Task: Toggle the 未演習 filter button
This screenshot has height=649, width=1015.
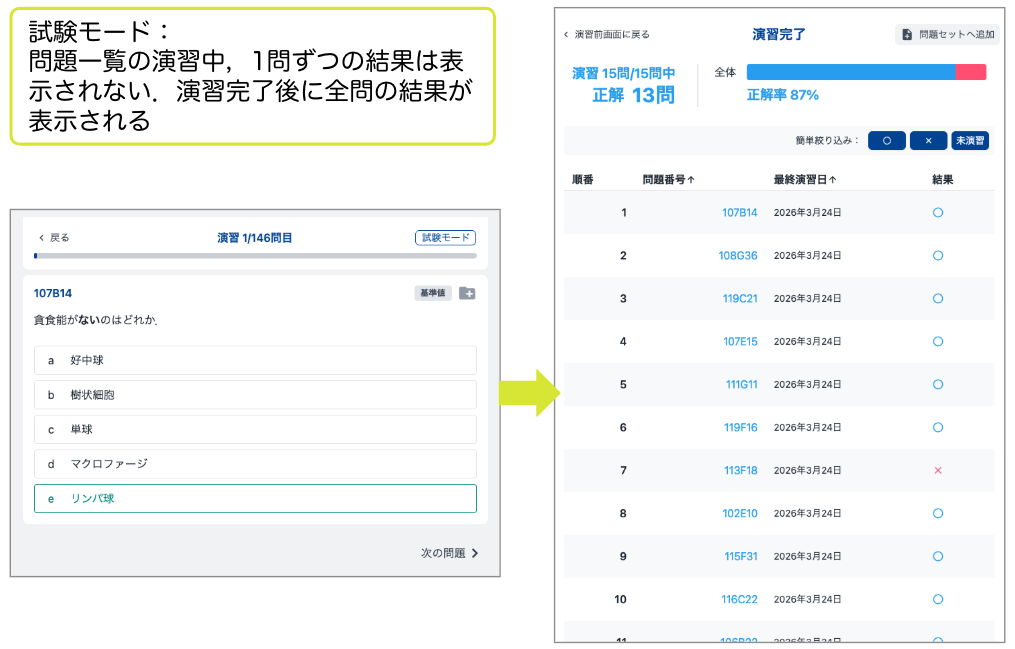Action: [969, 141]
